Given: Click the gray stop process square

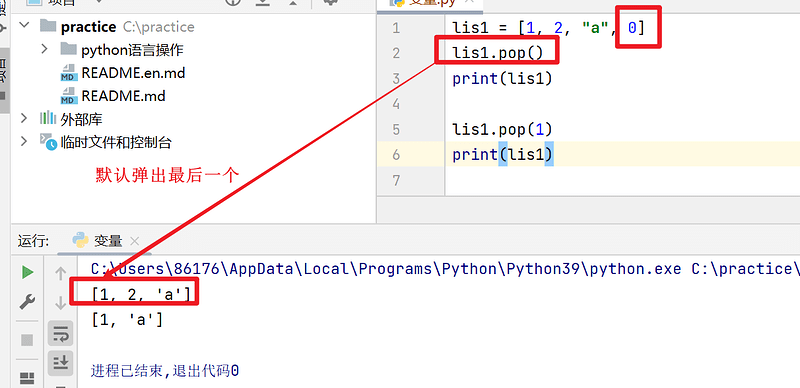Looking at the screenshot, I should click(x=27, y=340).
